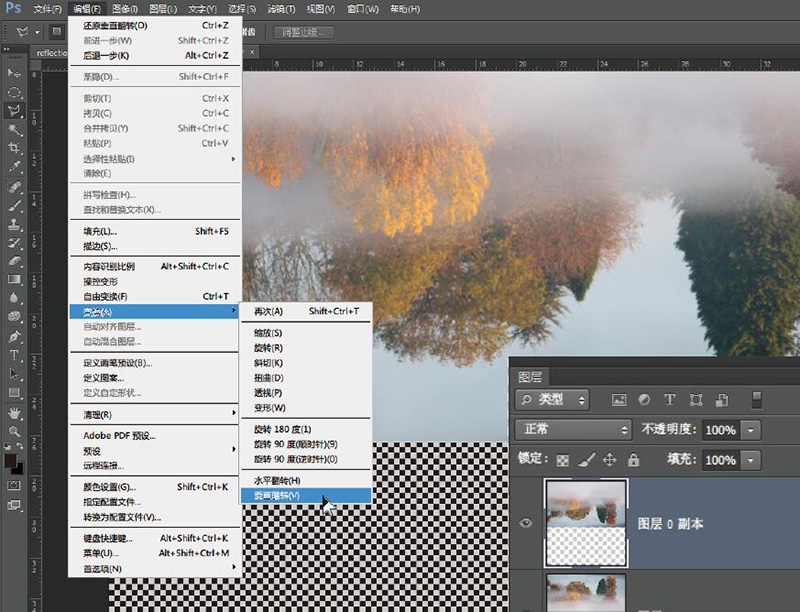800x612 pixels.
Task: Open the blend mode dropdown showing 正常
Action: click(573, 429)
